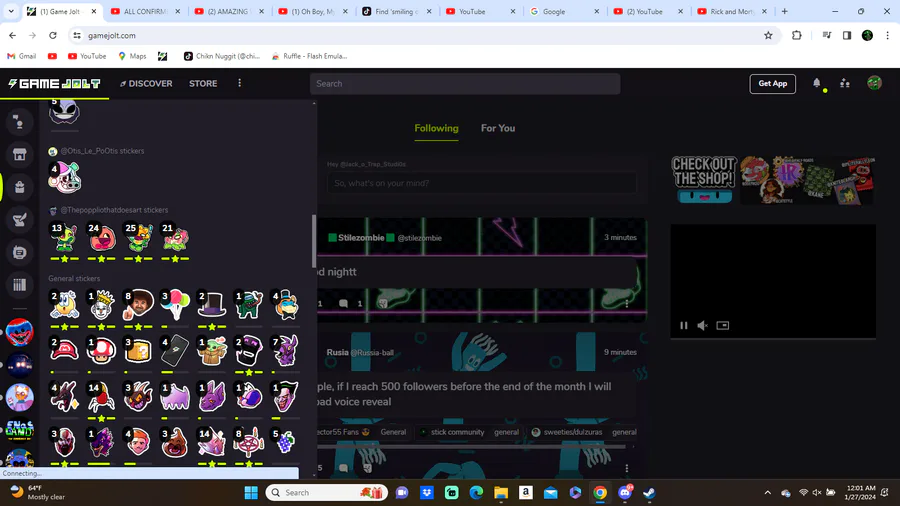Screen dimensions: 900x506
Task: Open the Windows Start menu
Action: (251, 493)
